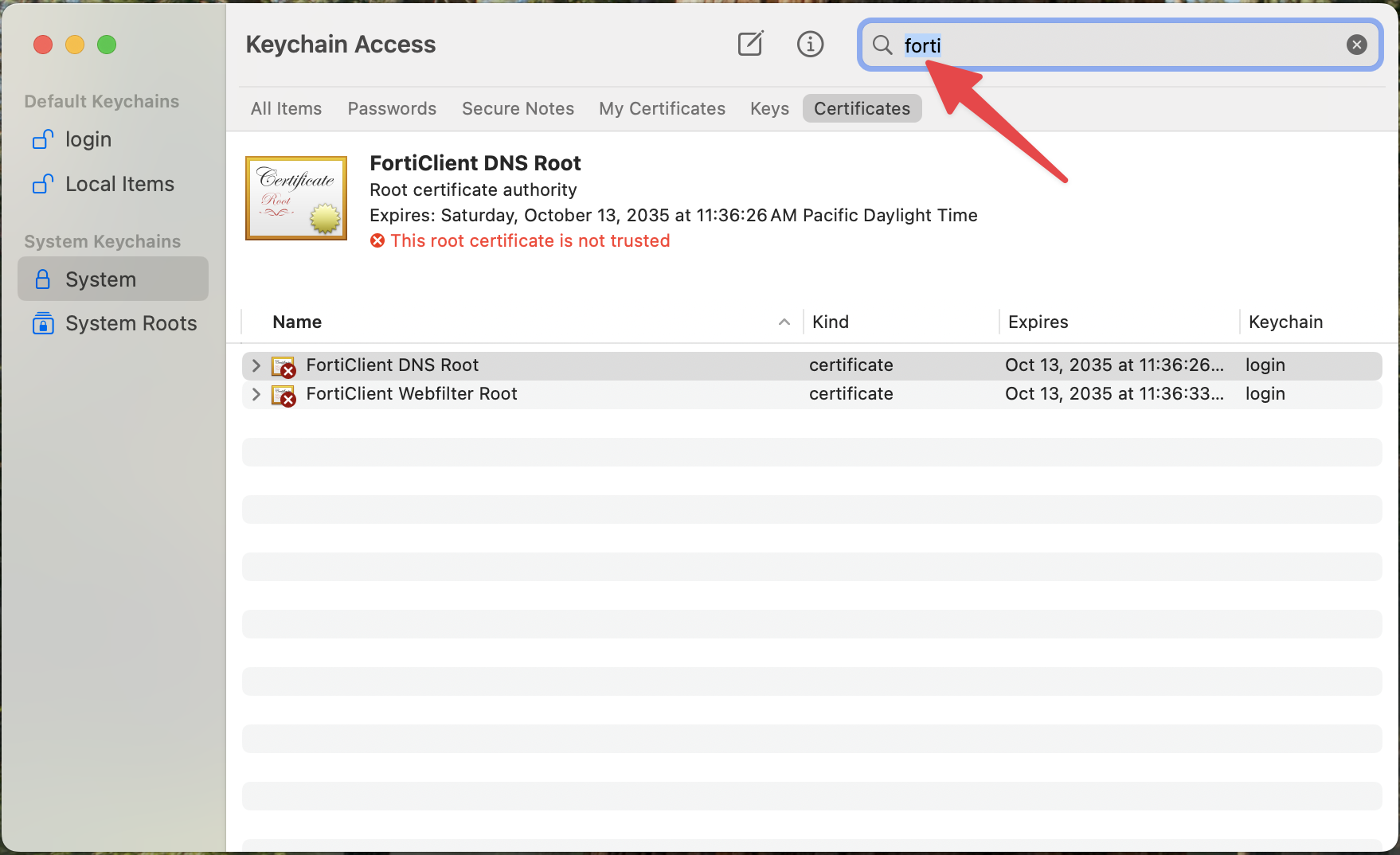Switch to the Passwords tab
The image size is (1400, 855).
pyautogui.click(x=392, y=109)
